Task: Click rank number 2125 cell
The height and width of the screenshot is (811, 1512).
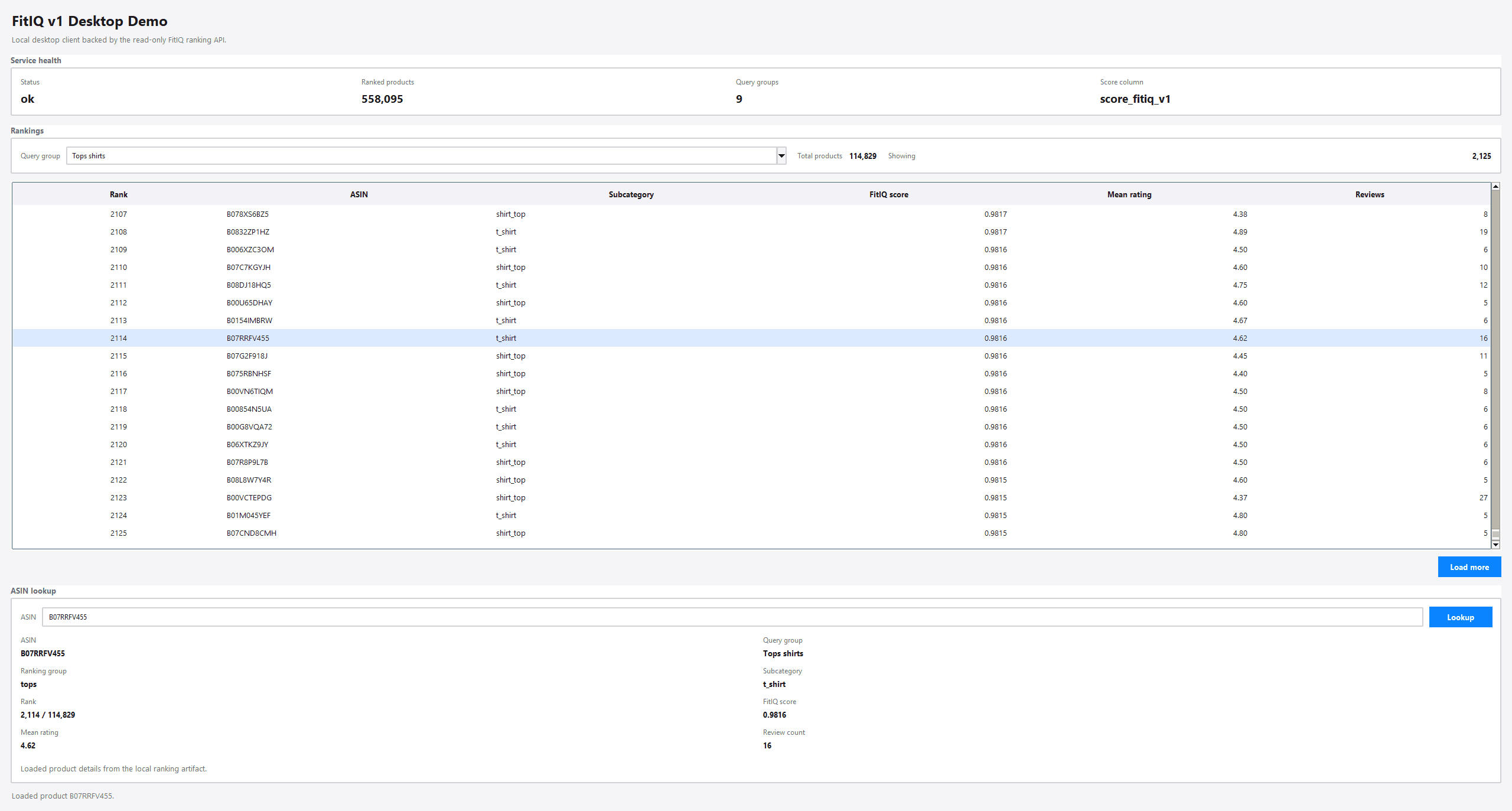Action: [x=119, y=533]
